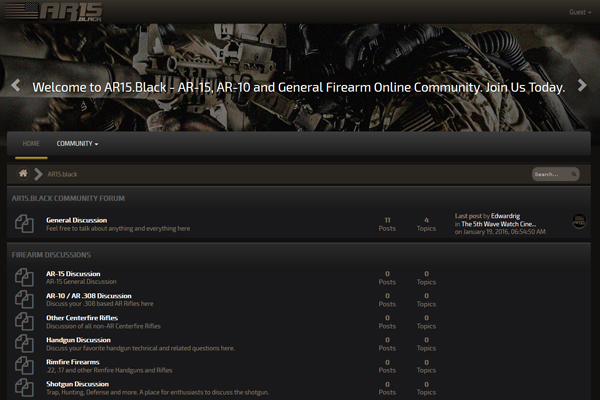
Task: Open Other Centerfire Rifles forum
Action: click(82, 318)
